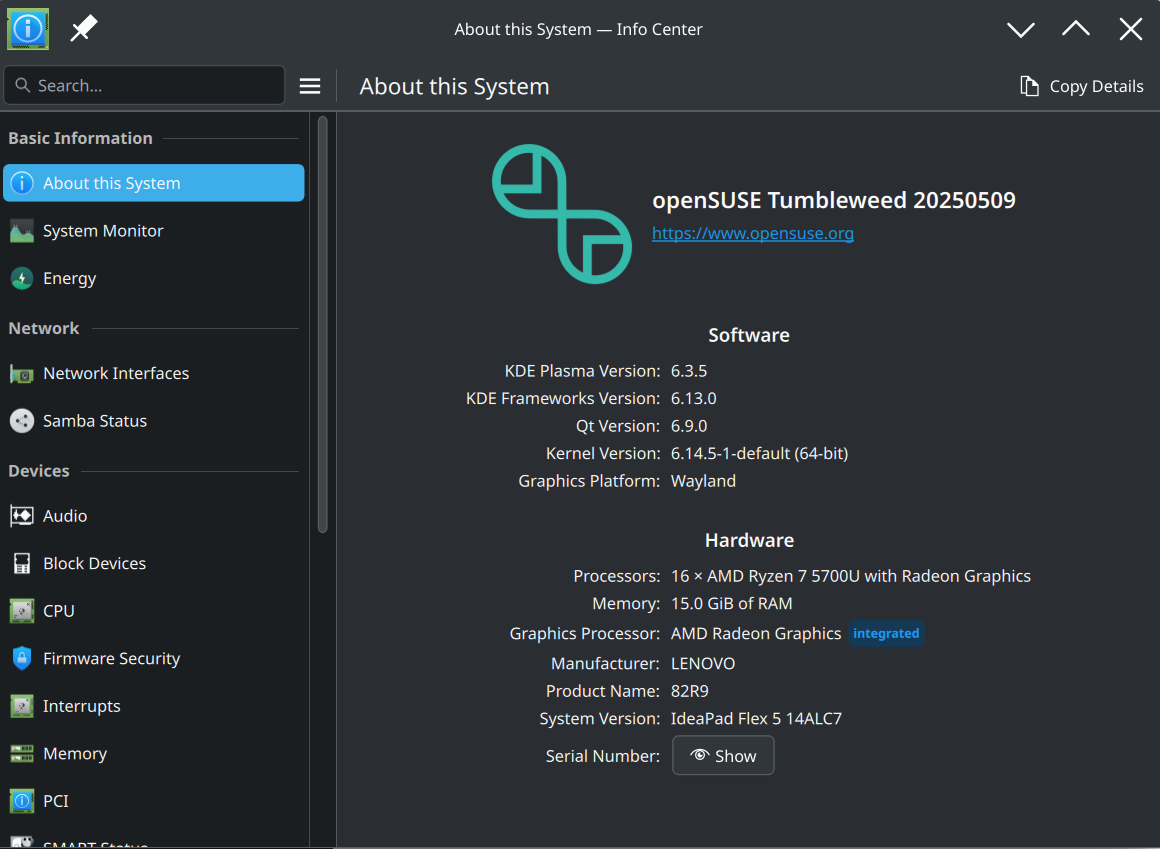Select the CPU sidebar item
This screenshot has height=849, width=1160.
tap(154, 611)
